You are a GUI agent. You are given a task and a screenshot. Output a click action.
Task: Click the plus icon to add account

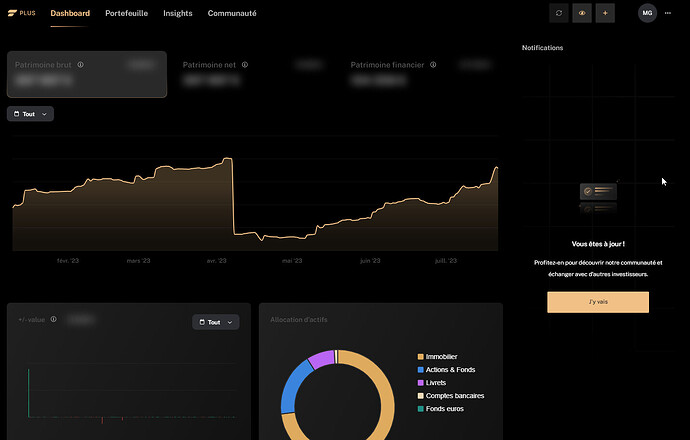click(604, 13)
